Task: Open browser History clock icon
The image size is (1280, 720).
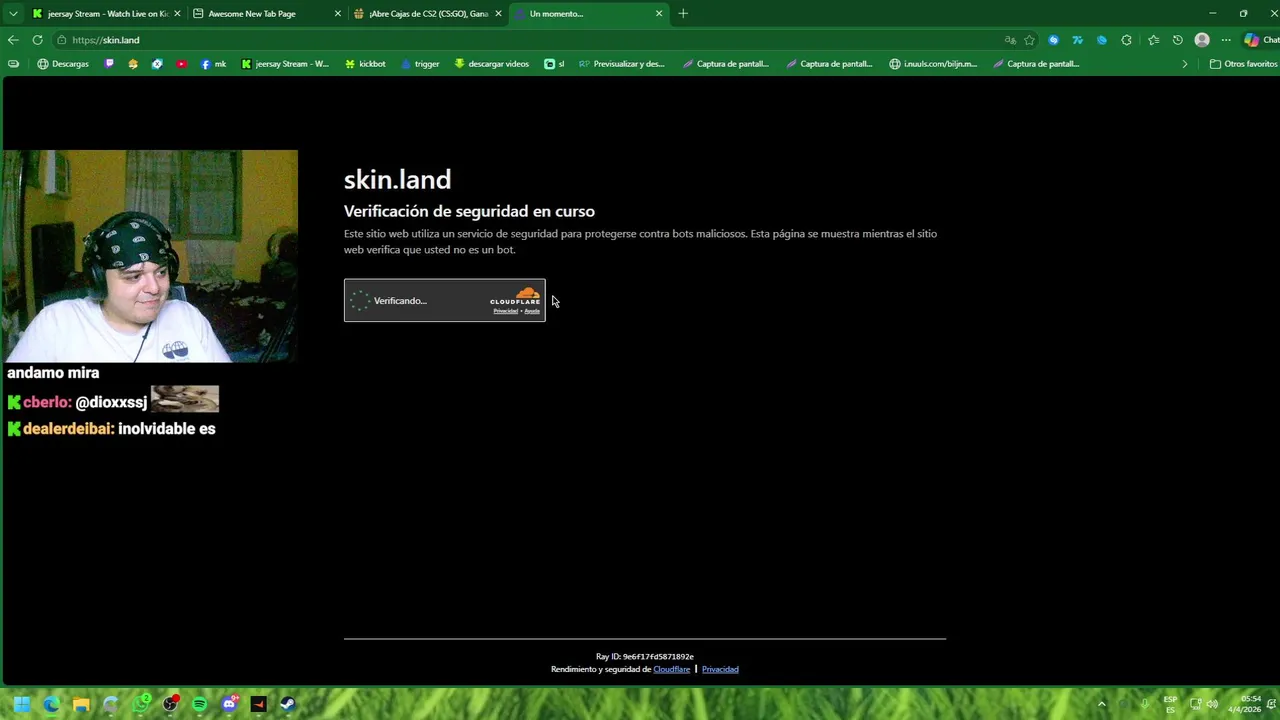Action: 1177,40
